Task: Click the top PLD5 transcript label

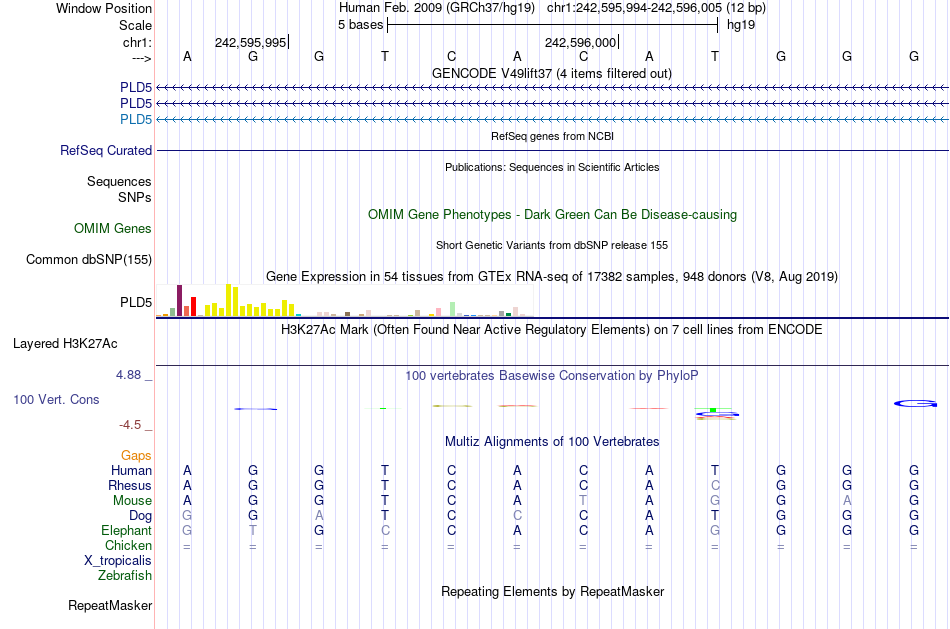Action: point(136,88)
